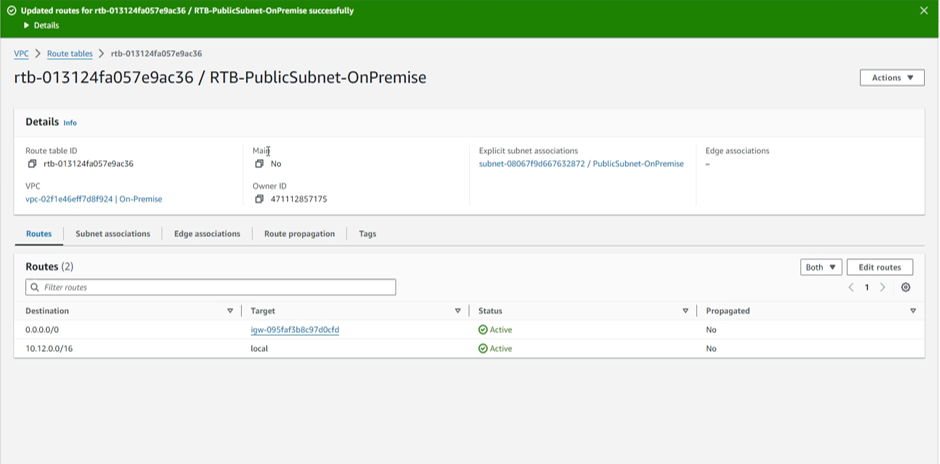Select the Tags tab
Screen dimensions: 940x464
367,234
